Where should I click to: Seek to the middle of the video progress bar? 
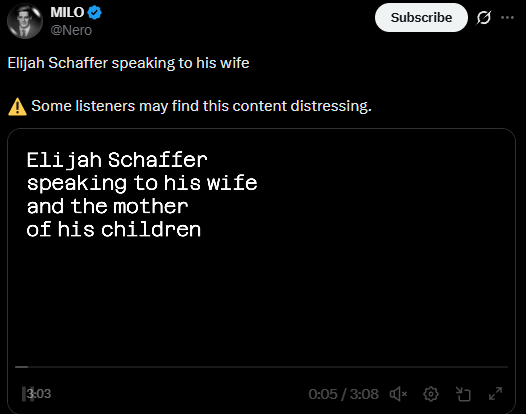point(261,367)
